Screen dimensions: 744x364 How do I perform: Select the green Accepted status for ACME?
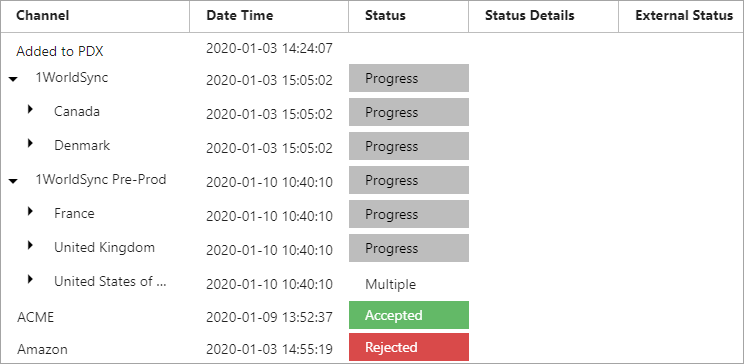pyautogui.click(x=409, y=315)
